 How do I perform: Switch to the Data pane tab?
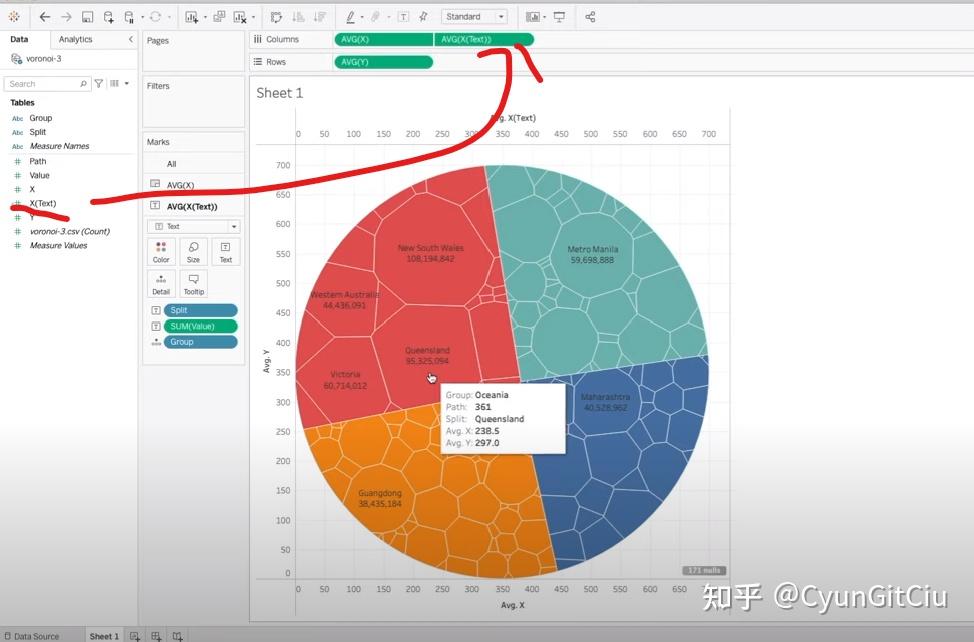tap(19, 39)
